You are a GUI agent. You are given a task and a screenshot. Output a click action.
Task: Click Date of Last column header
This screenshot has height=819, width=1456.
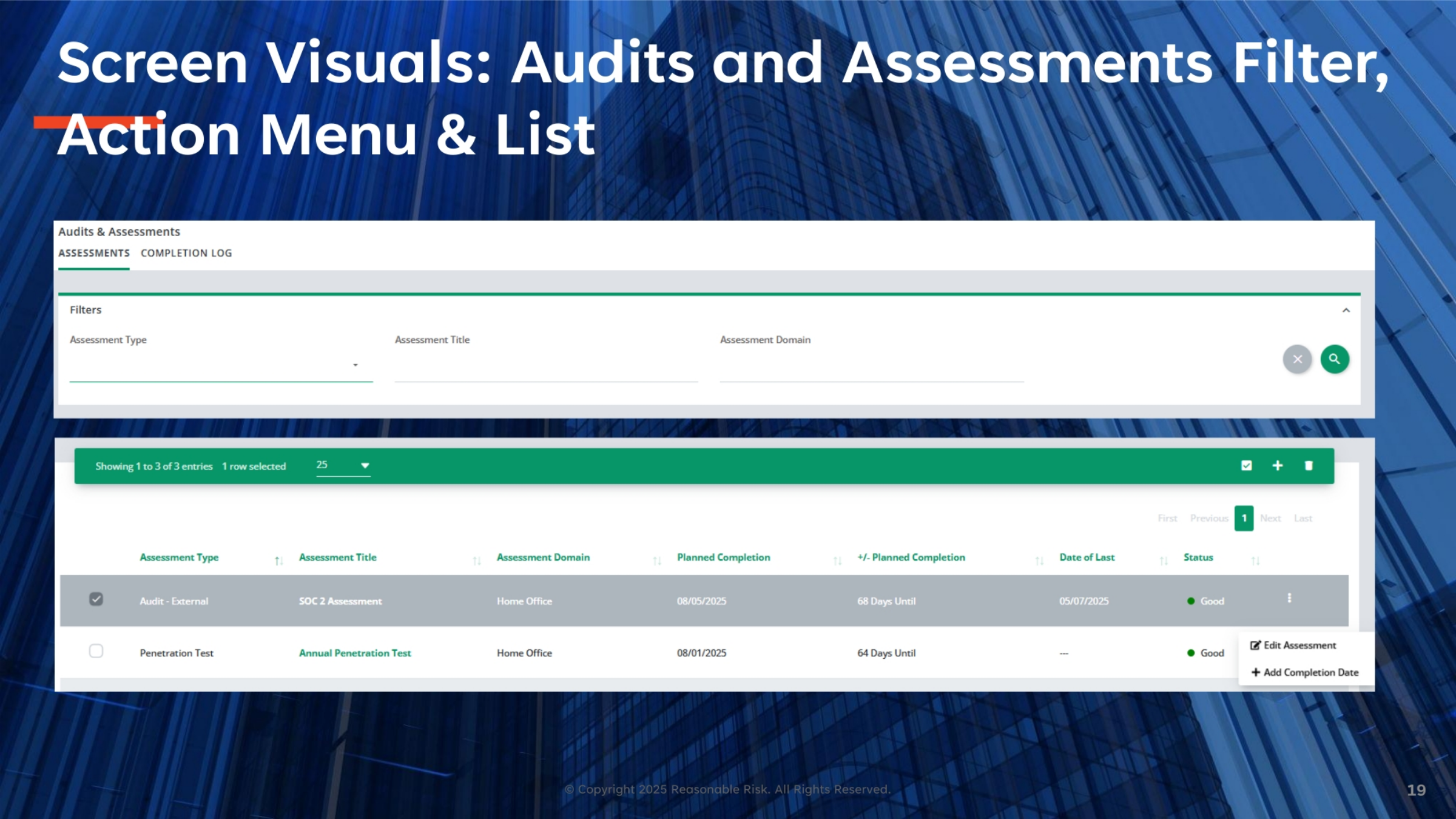[1087, 558]
